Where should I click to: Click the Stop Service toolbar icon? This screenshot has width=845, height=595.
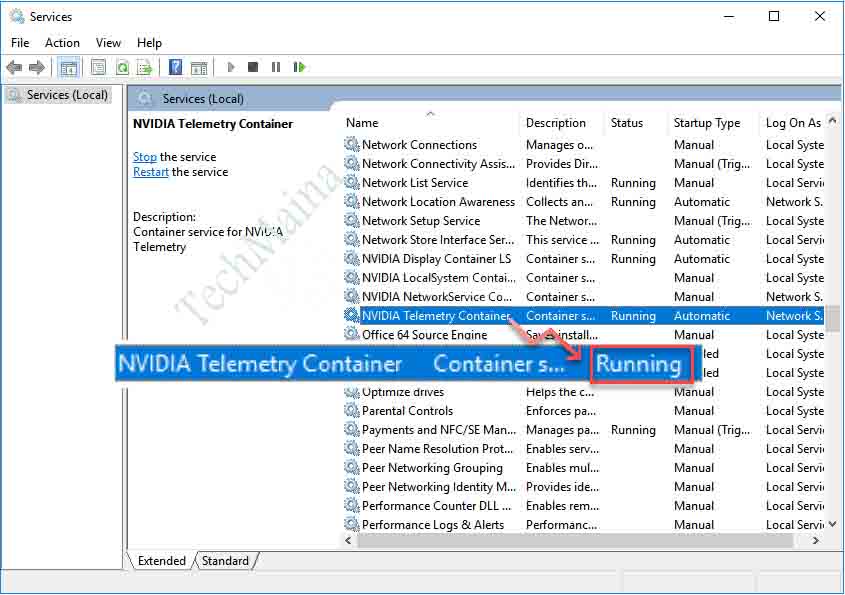pos(253,67)
